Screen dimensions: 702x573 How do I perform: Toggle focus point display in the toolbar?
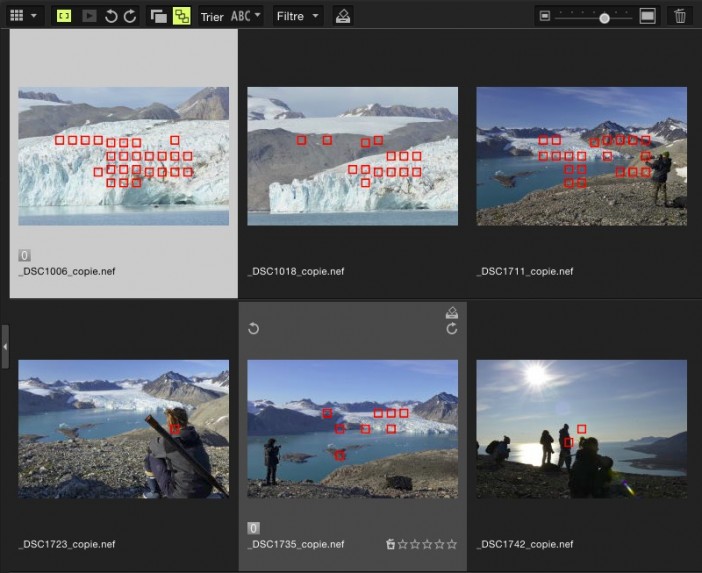(64, 16)
